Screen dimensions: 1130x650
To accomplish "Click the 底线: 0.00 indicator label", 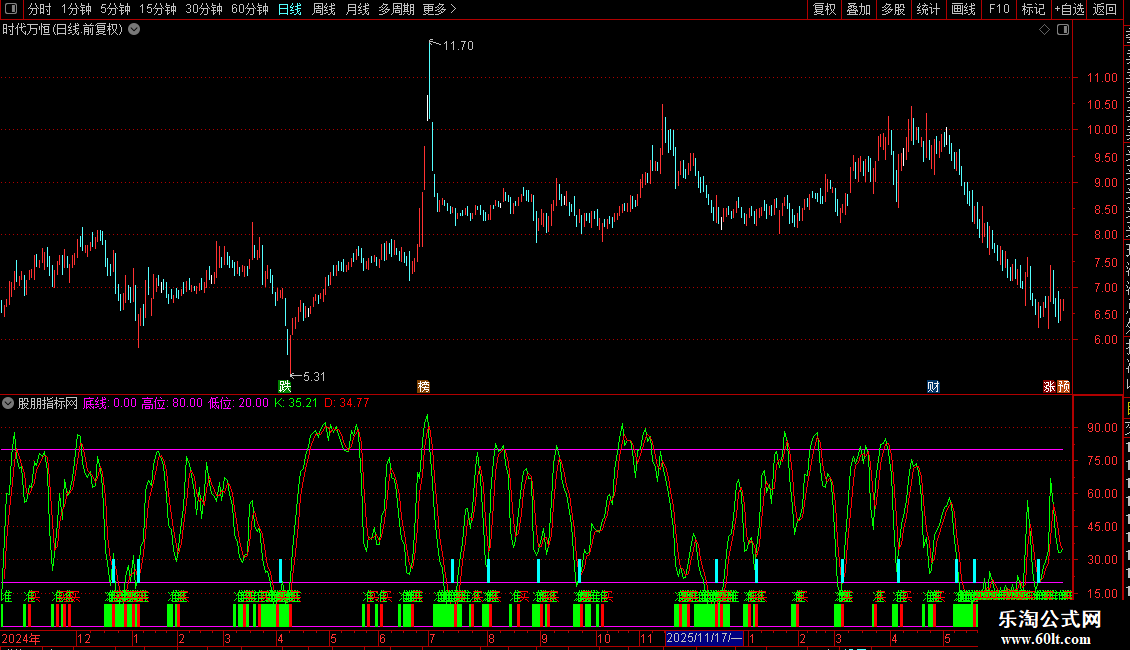I will pyautogui.click(x=110, y=403).
